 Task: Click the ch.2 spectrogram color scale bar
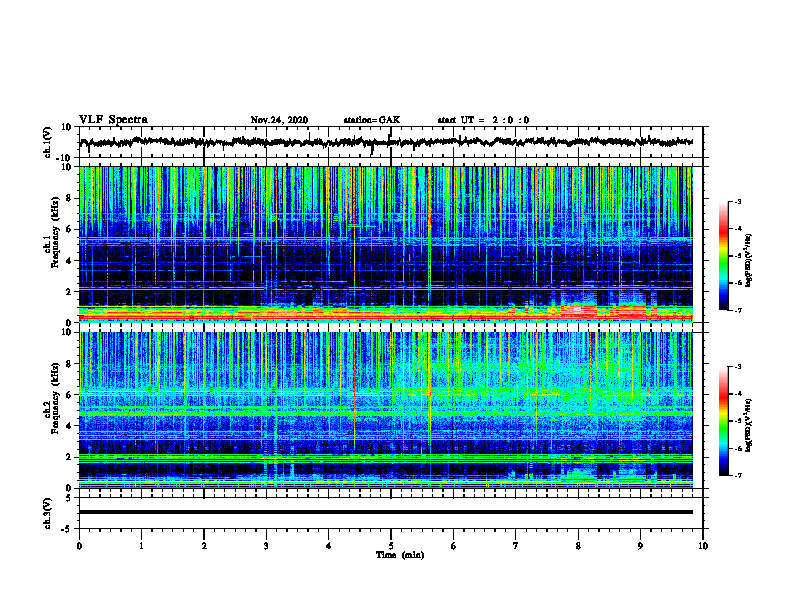[x=723, y=421]
